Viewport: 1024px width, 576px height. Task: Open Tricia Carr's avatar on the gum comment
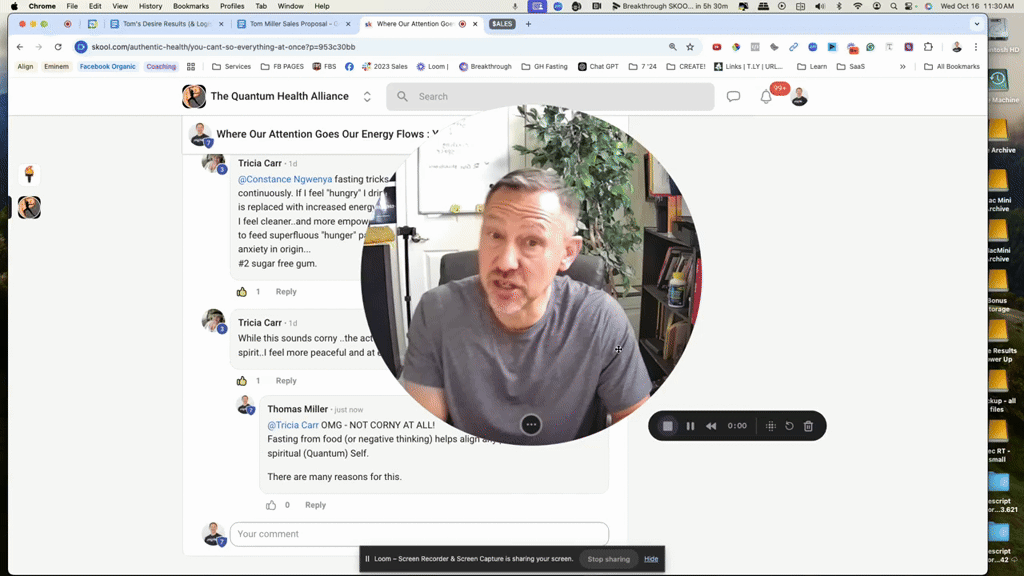pos(213,163)
